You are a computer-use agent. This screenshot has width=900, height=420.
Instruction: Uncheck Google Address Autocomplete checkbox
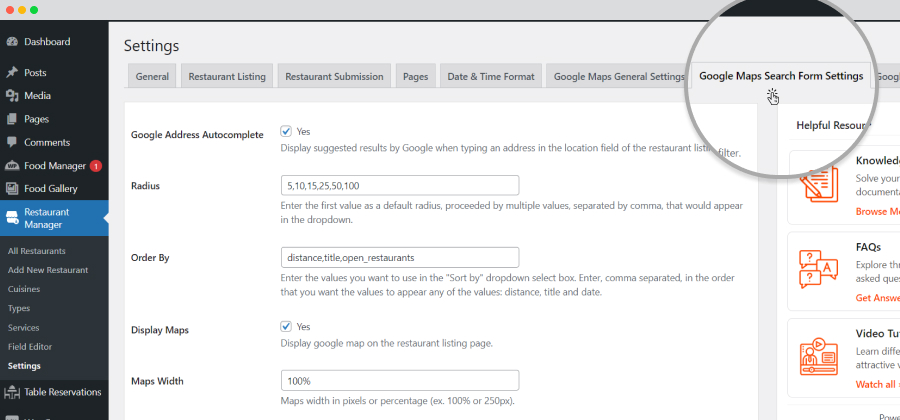[286, 131]
